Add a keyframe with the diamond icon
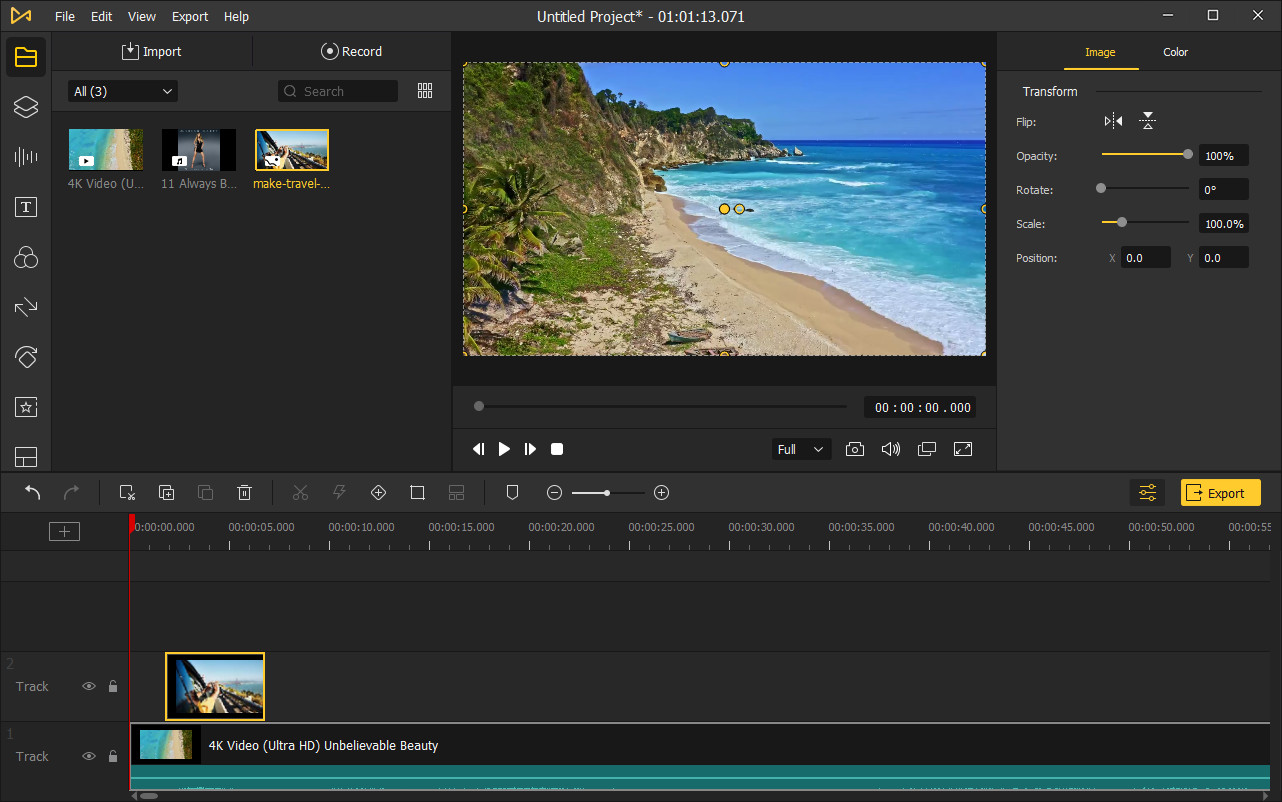Screen dimensions: 1282x802 [378, 492]
